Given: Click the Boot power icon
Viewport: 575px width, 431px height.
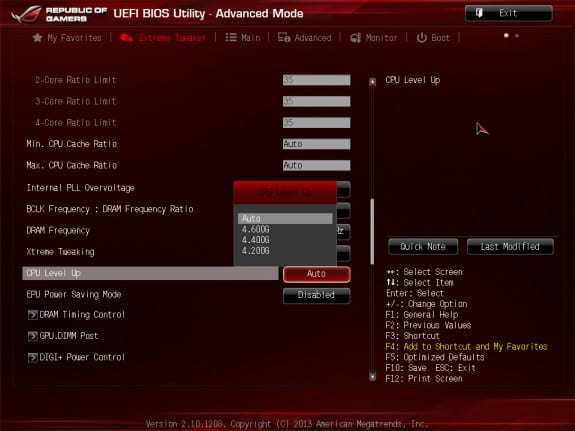Looking at the screenshot, I should click(x=422, y=37).
